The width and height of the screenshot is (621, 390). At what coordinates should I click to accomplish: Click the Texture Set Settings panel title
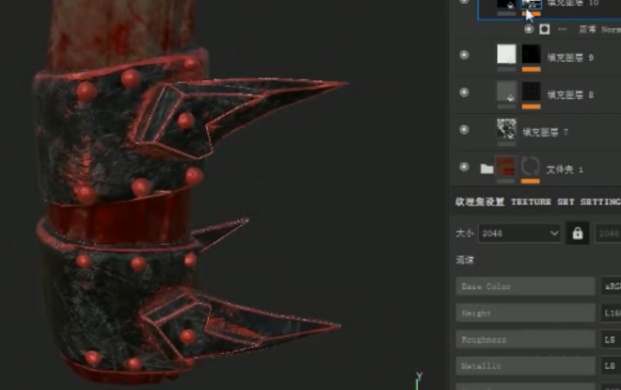click(x=538, y=202)
